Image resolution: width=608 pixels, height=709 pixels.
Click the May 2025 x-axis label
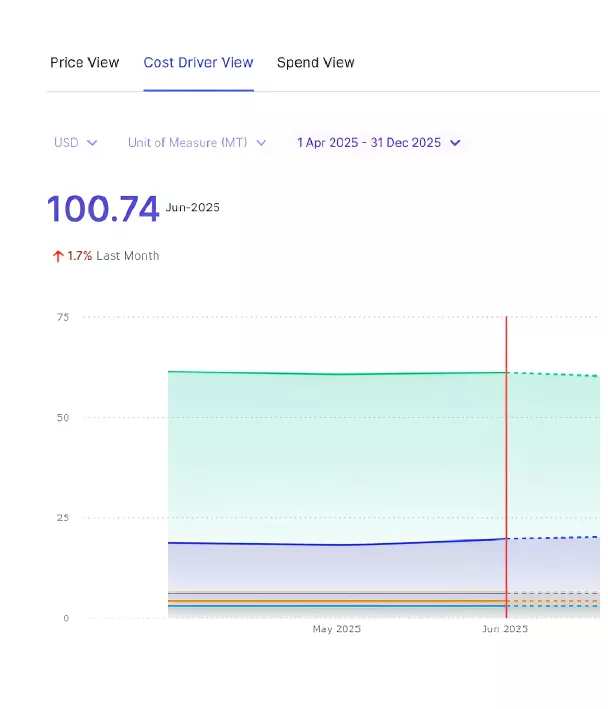click(x=336, y=629)
